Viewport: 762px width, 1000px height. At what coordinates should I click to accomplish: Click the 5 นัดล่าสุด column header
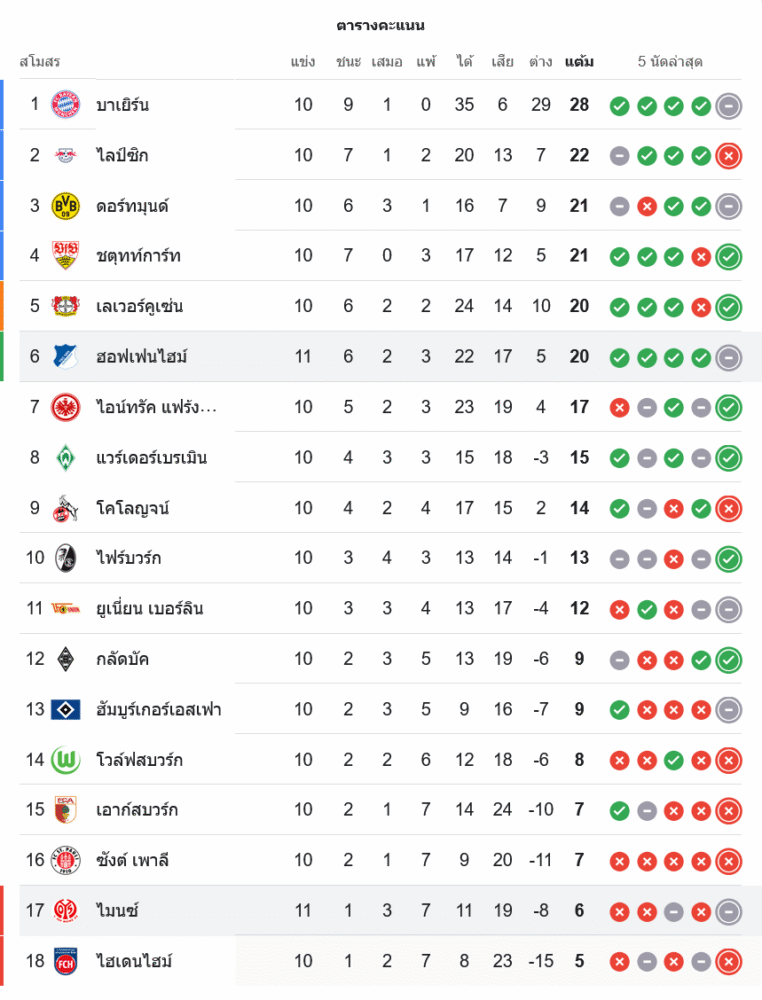[x=670, y=61]
